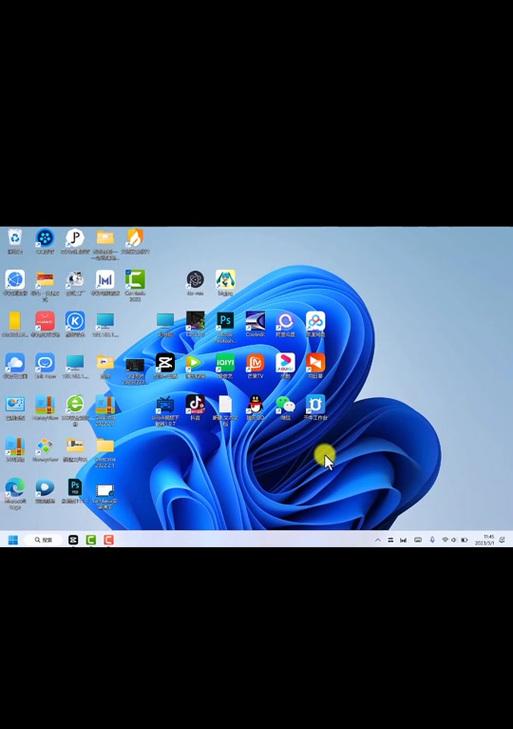Open the blue chat-bubble app desktop icon
Image resolution: width=513 pixels, height=729 pixels.
[45, 363]
